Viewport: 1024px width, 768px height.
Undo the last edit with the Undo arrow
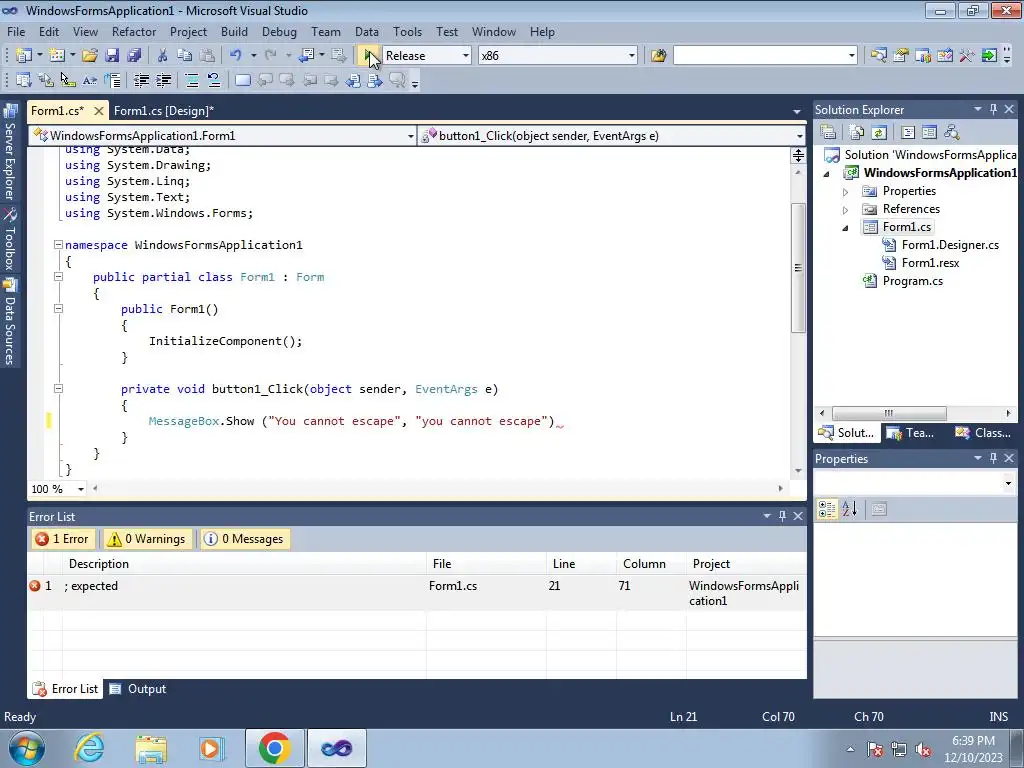point(236,56)
